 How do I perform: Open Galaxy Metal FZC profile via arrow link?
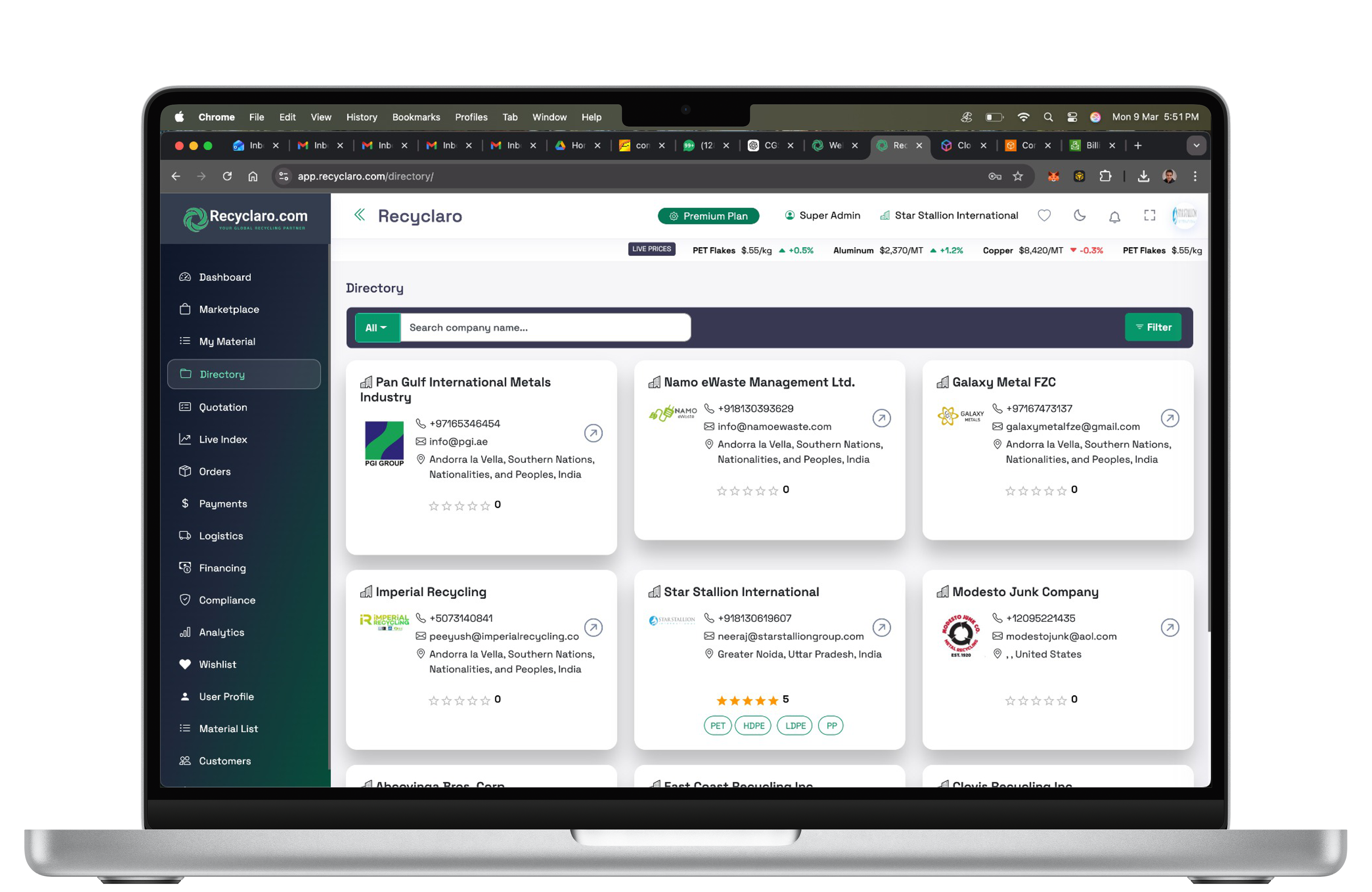click(1170, 419)
